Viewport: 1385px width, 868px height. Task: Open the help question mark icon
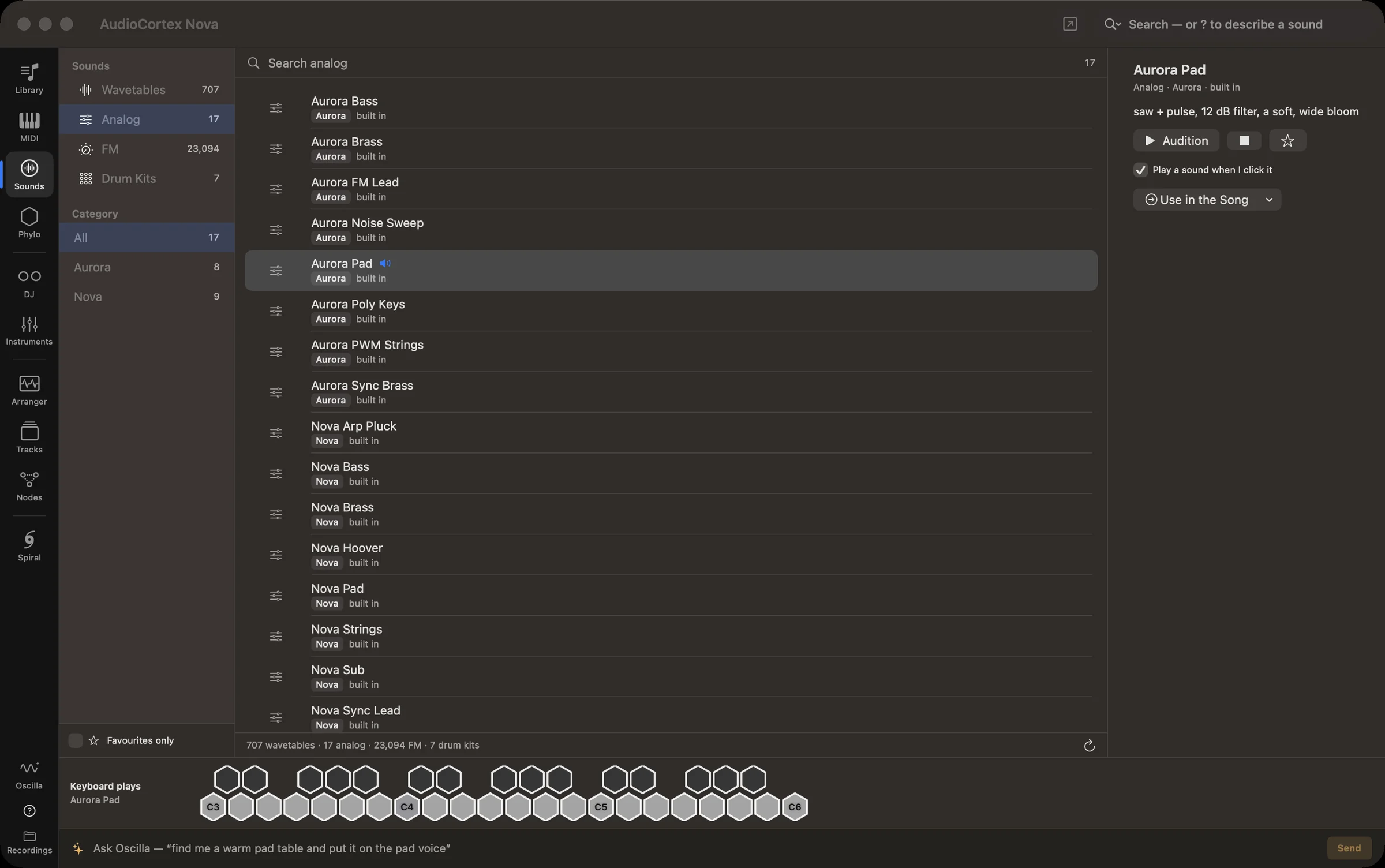29,811
